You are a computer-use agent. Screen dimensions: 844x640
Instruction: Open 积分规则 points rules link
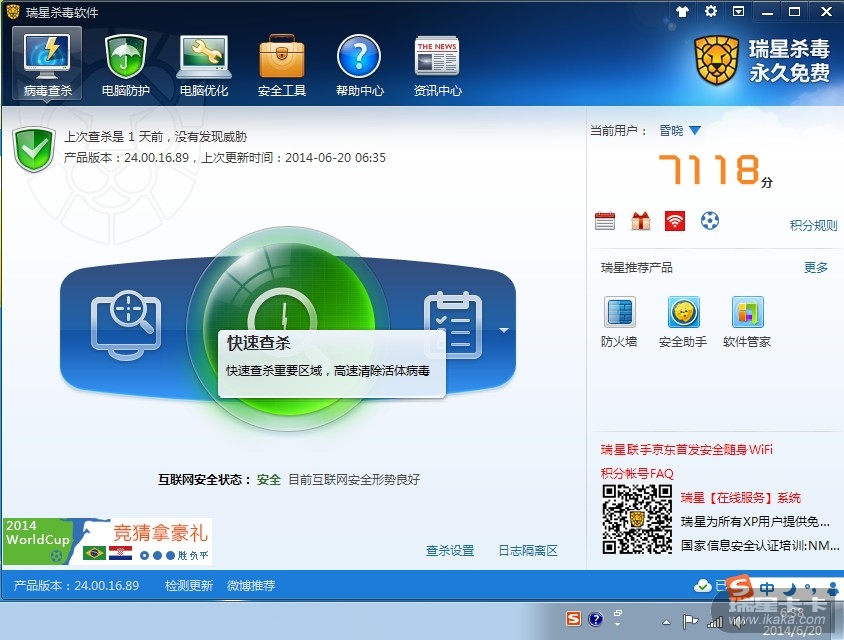(813, 225)
